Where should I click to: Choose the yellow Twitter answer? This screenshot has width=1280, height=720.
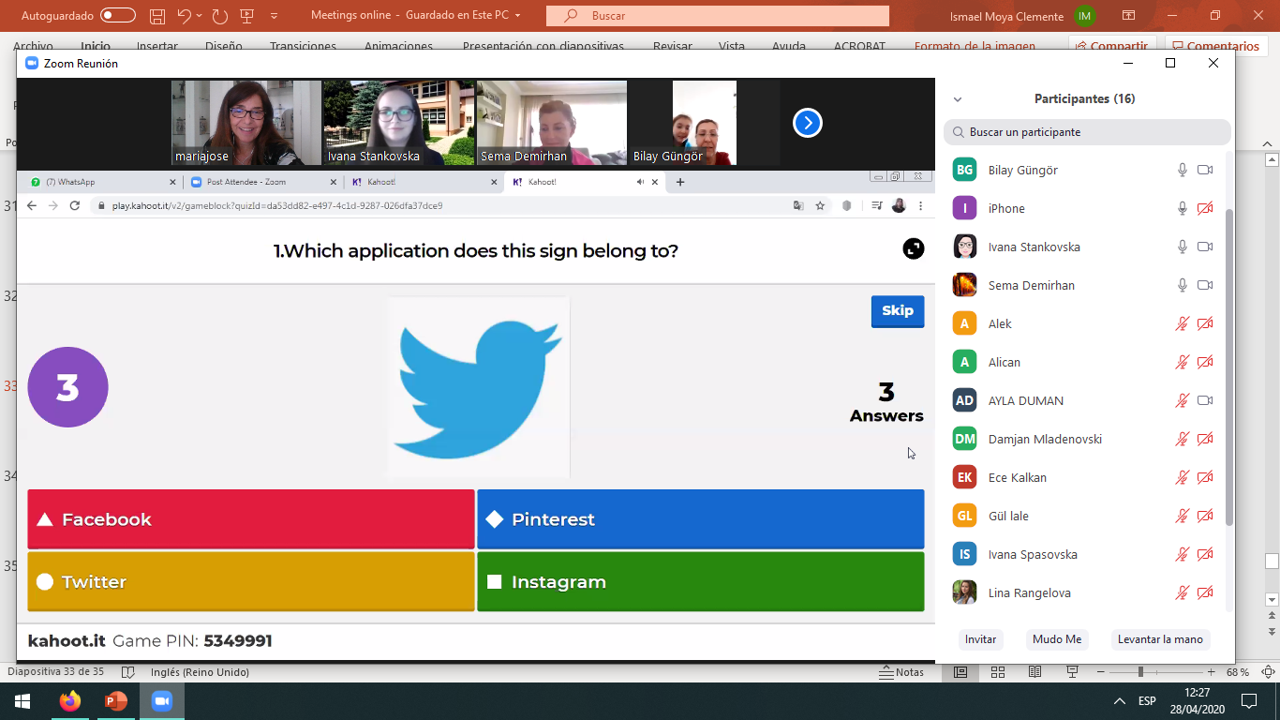[251, 581]
